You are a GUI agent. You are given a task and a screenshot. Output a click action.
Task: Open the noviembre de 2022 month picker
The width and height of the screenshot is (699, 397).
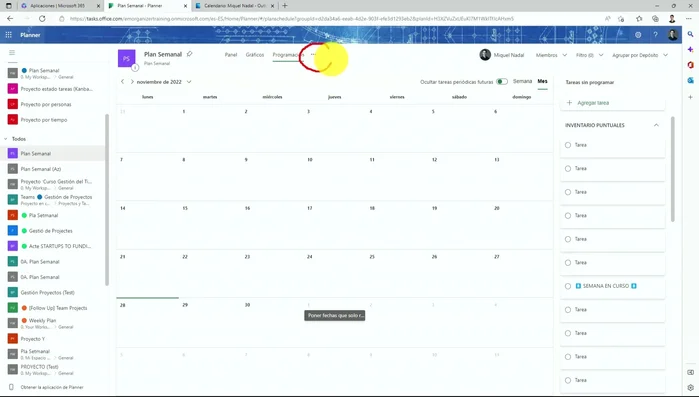pos(164,82)
